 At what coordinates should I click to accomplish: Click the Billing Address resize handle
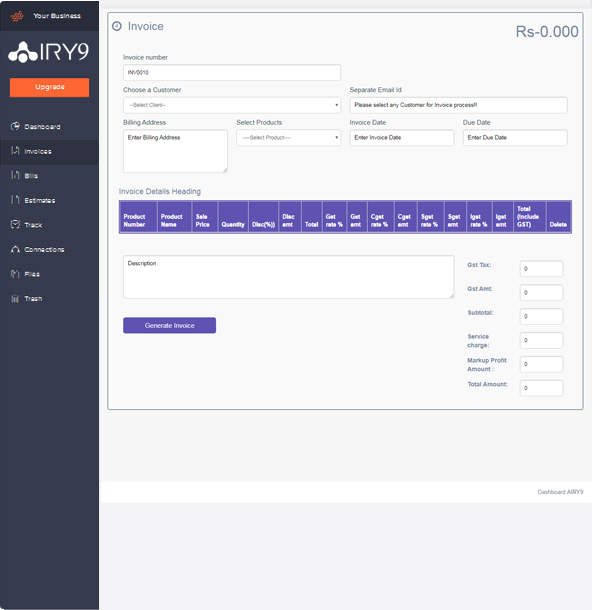(225, 170)
